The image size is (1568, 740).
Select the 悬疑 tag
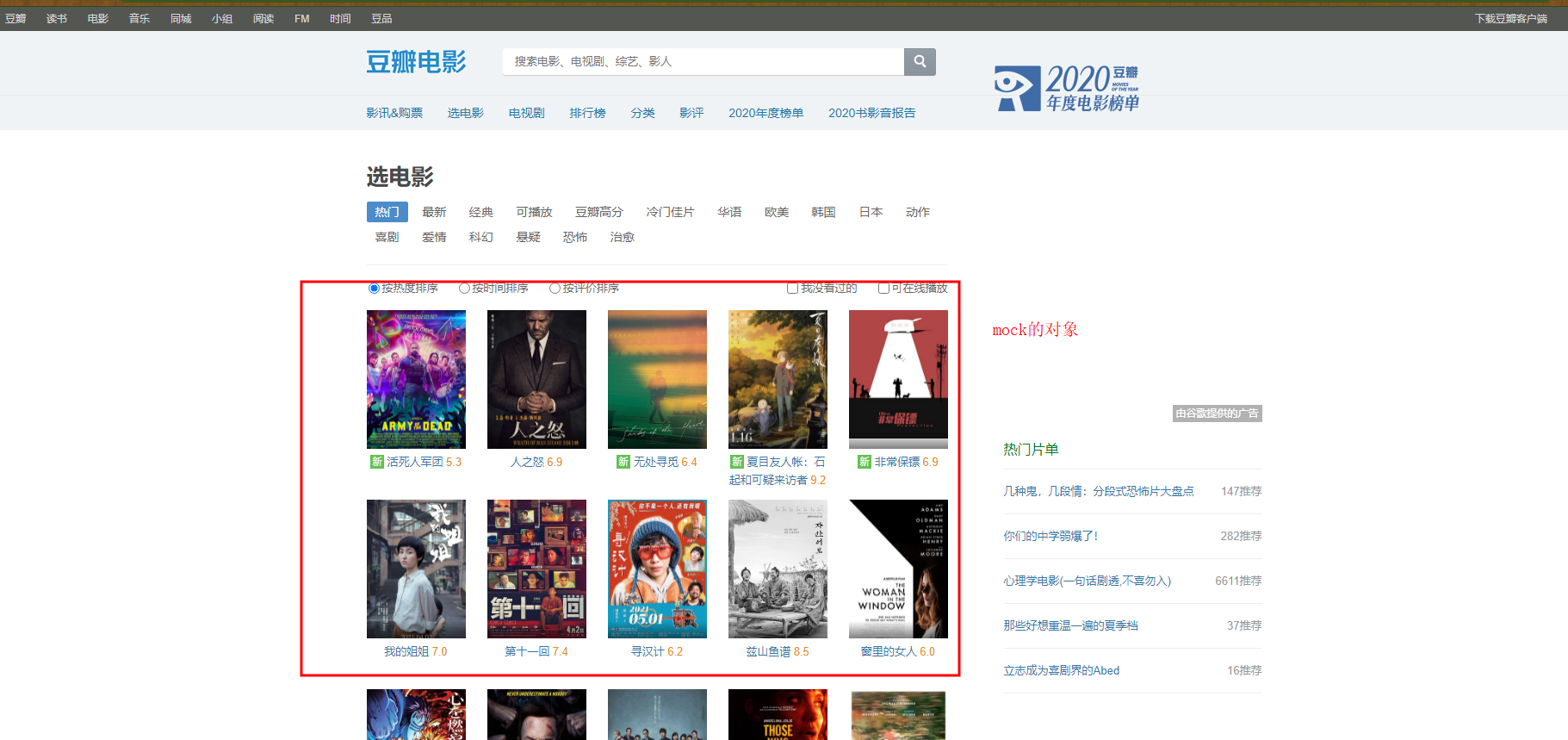coord(528,237)
